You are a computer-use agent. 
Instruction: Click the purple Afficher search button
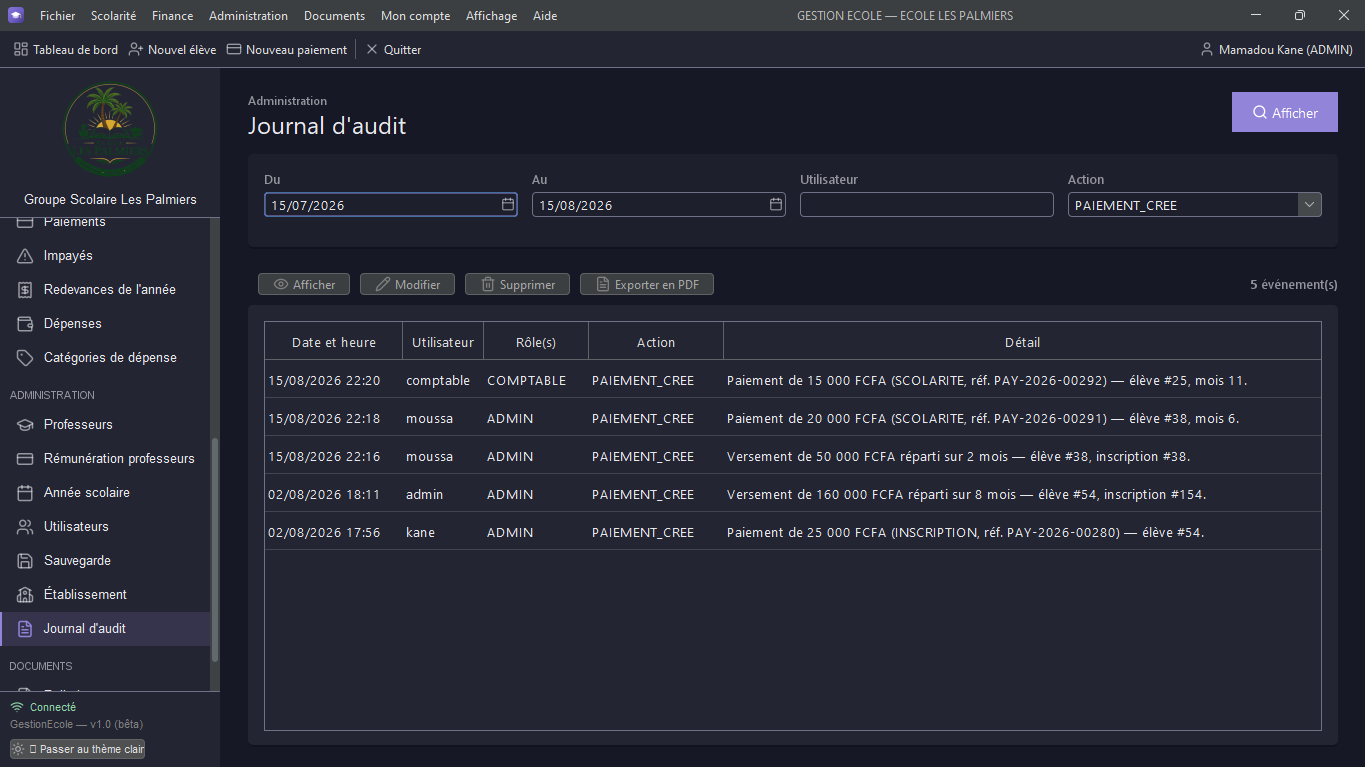(x=1285, y=113)
